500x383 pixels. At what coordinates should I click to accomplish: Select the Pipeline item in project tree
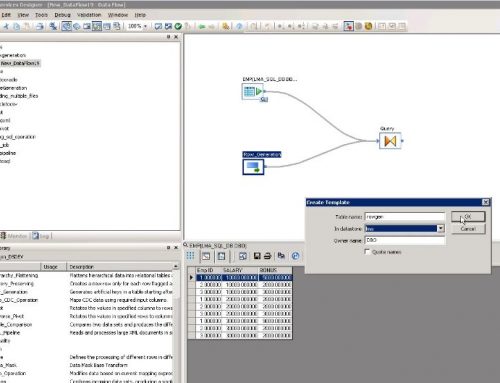8,153
